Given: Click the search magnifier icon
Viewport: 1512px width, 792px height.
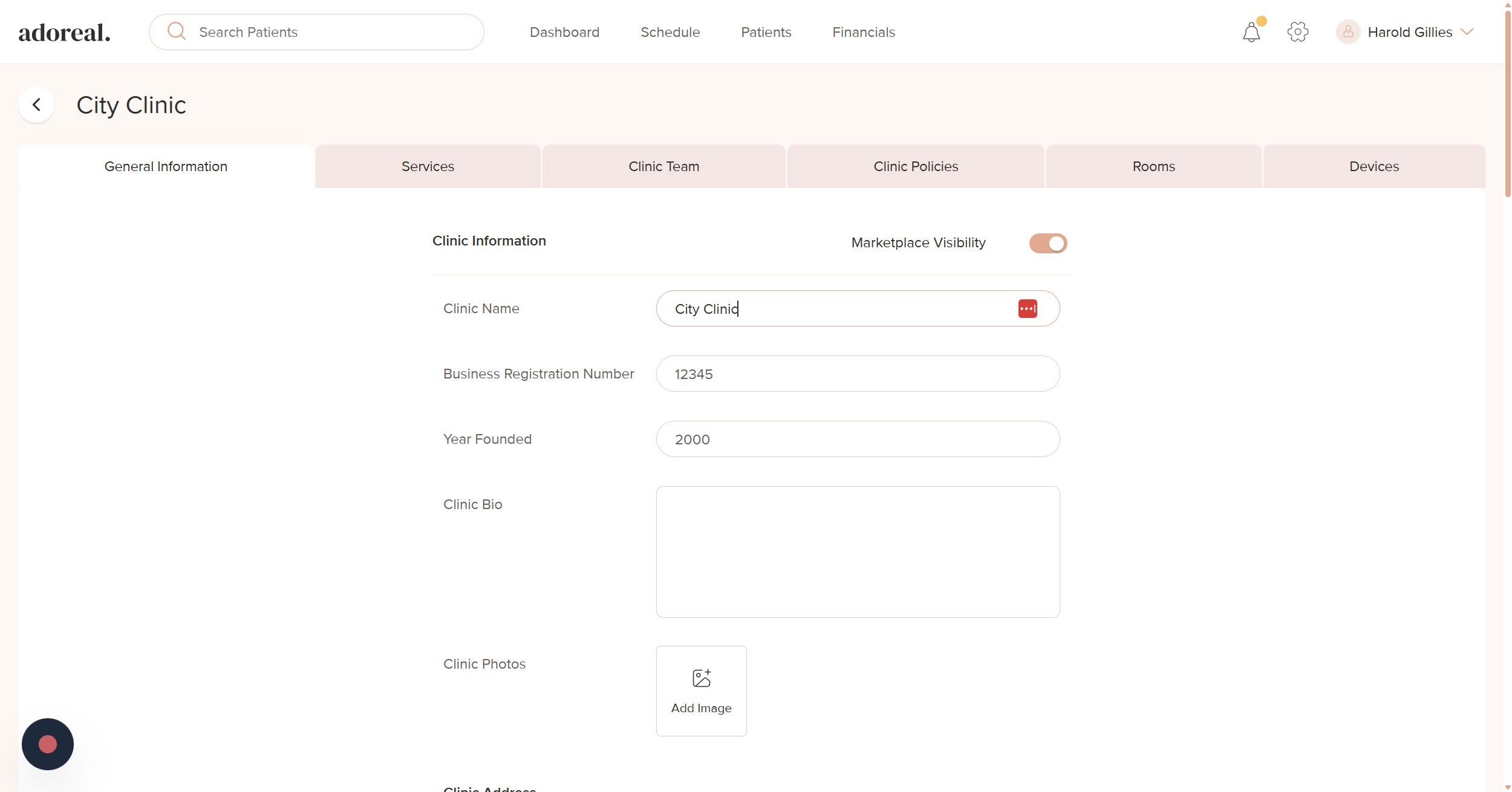Looking at the screenshot, I should click(177, 31).
